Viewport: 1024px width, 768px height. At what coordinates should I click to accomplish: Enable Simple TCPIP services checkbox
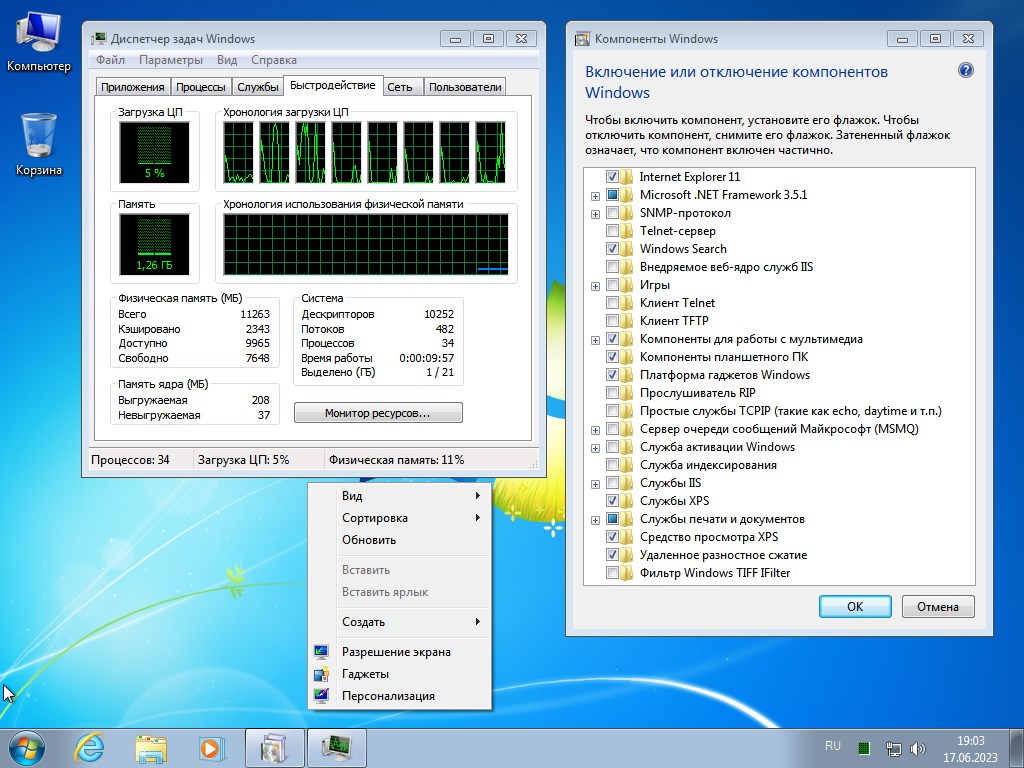[612, 411]
